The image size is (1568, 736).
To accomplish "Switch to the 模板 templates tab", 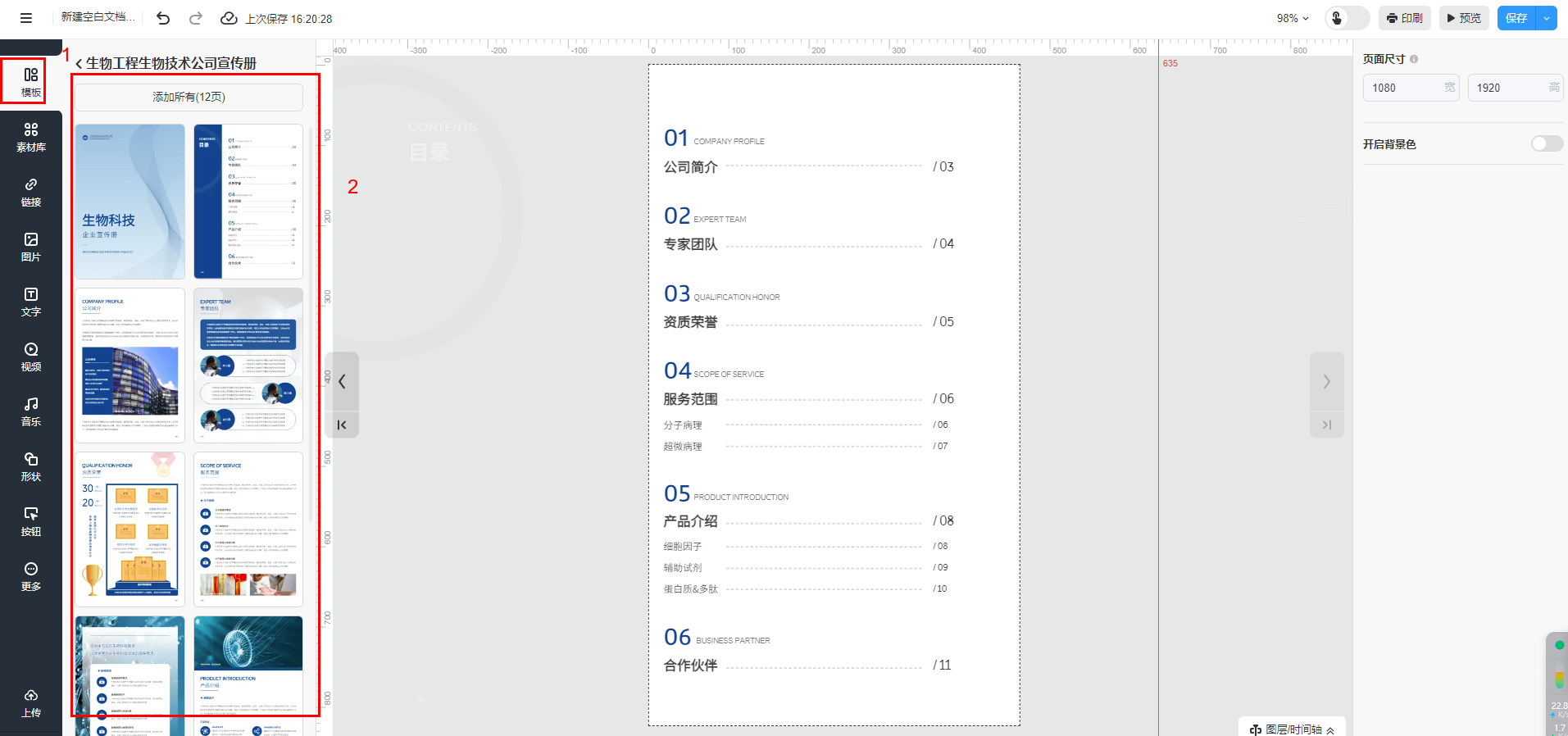I will (31, 81).
